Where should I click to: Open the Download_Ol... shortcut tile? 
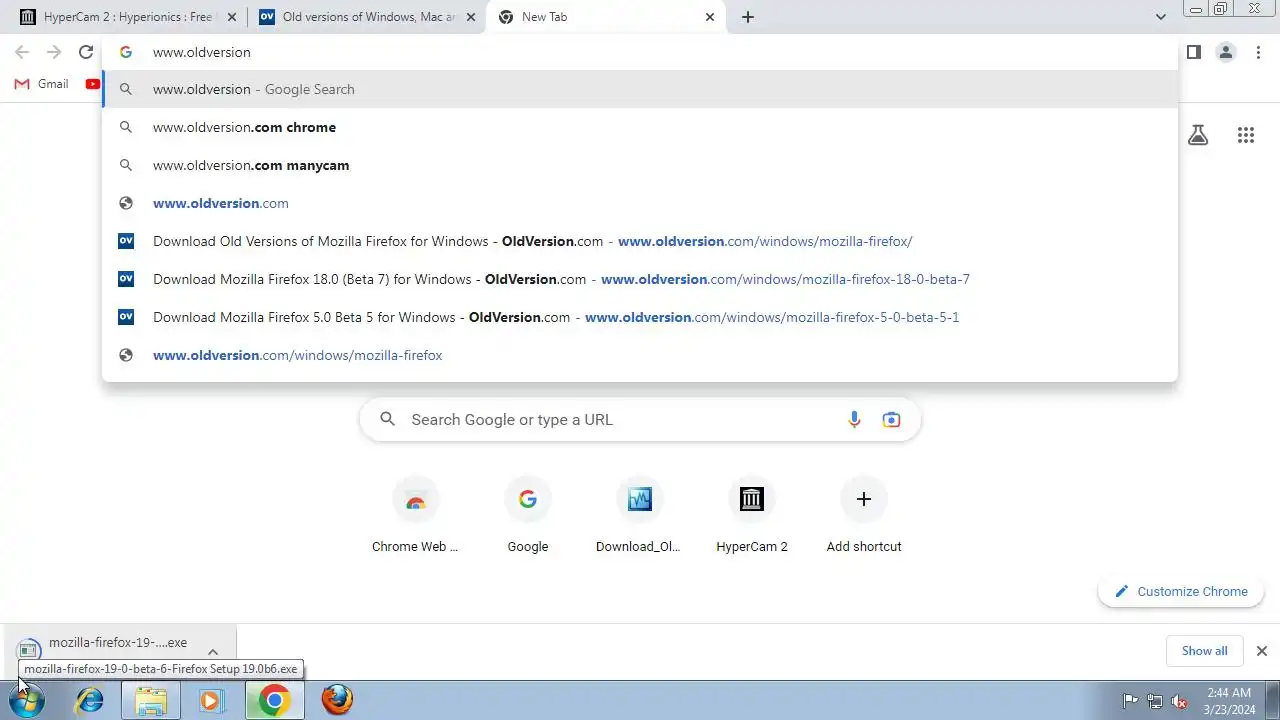[x=639, y=514]
